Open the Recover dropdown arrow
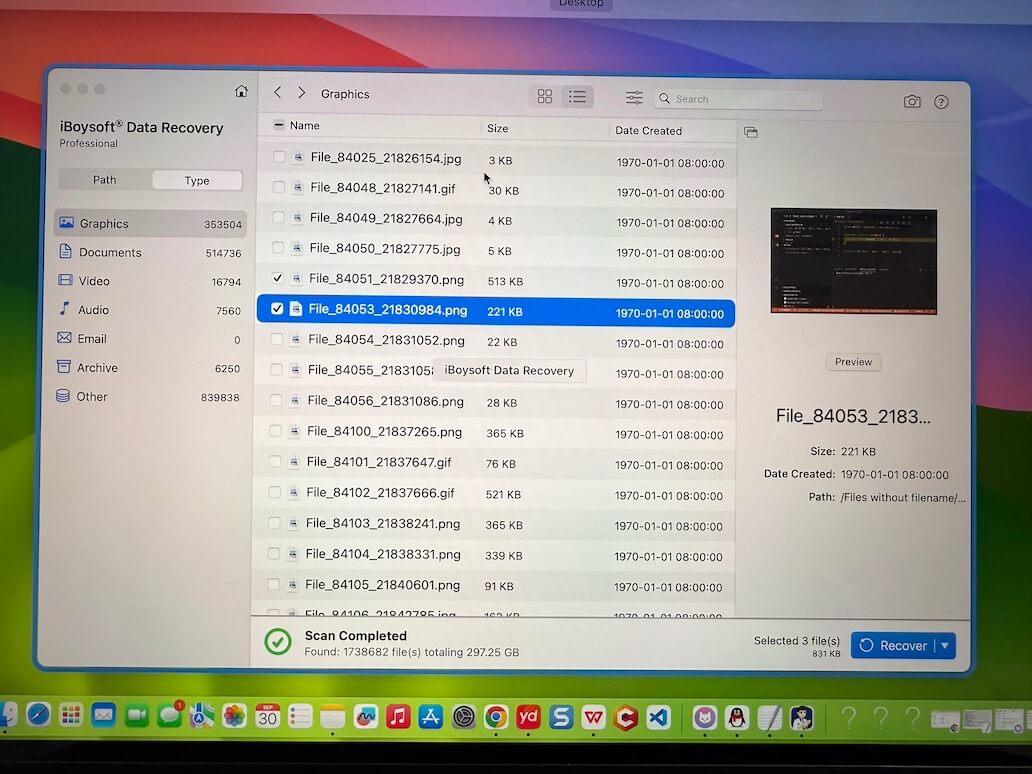 pos(945,646)
